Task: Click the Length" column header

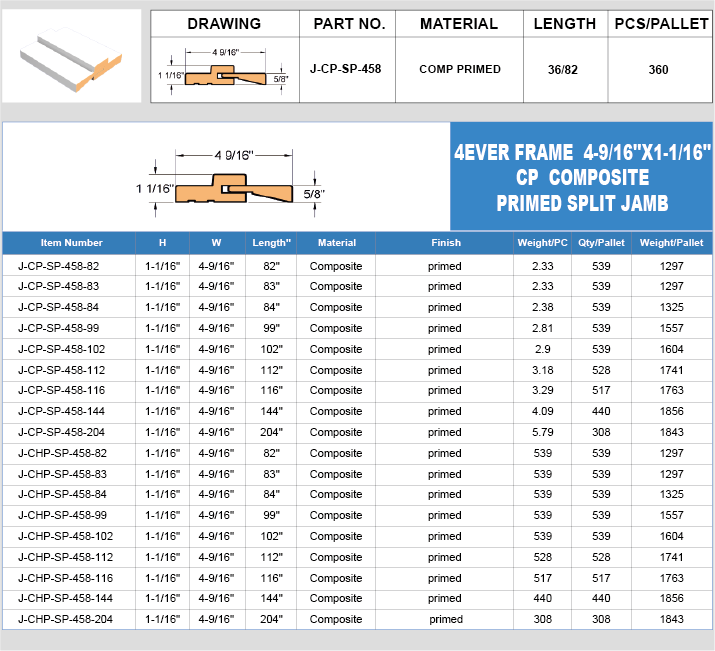Action: click(271, 243)
